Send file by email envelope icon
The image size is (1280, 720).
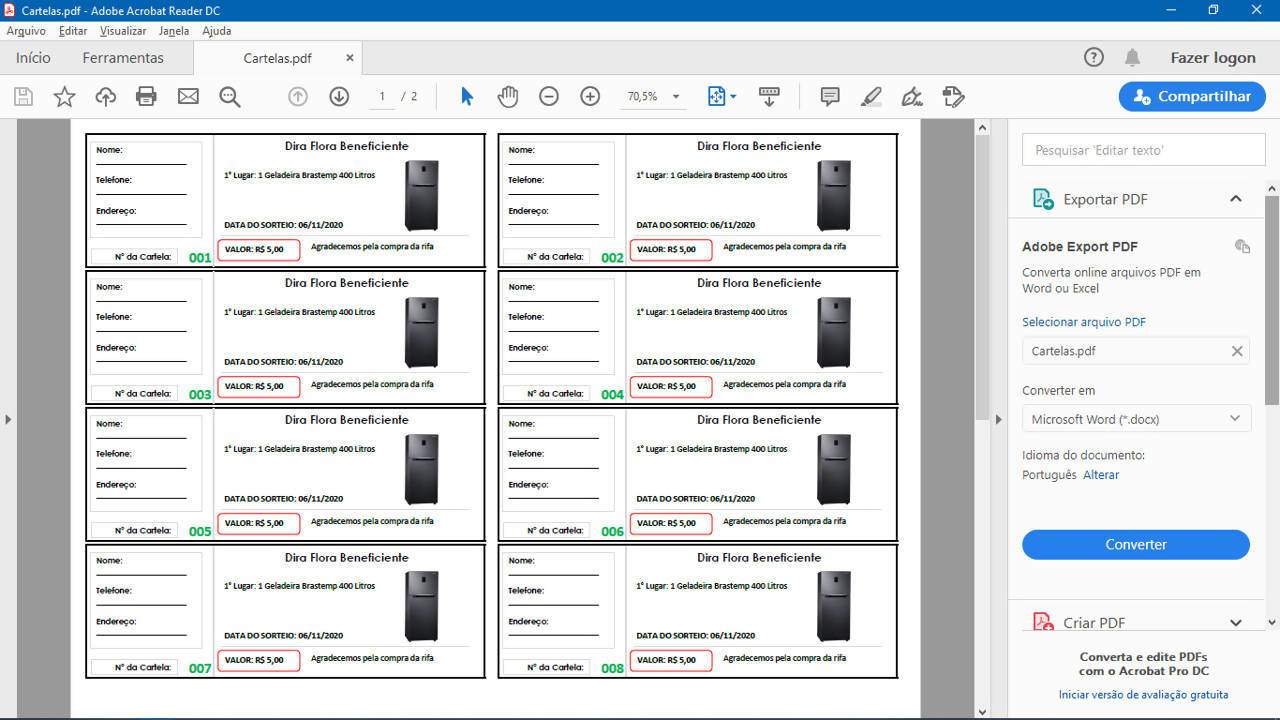click(x=188, y=96)
